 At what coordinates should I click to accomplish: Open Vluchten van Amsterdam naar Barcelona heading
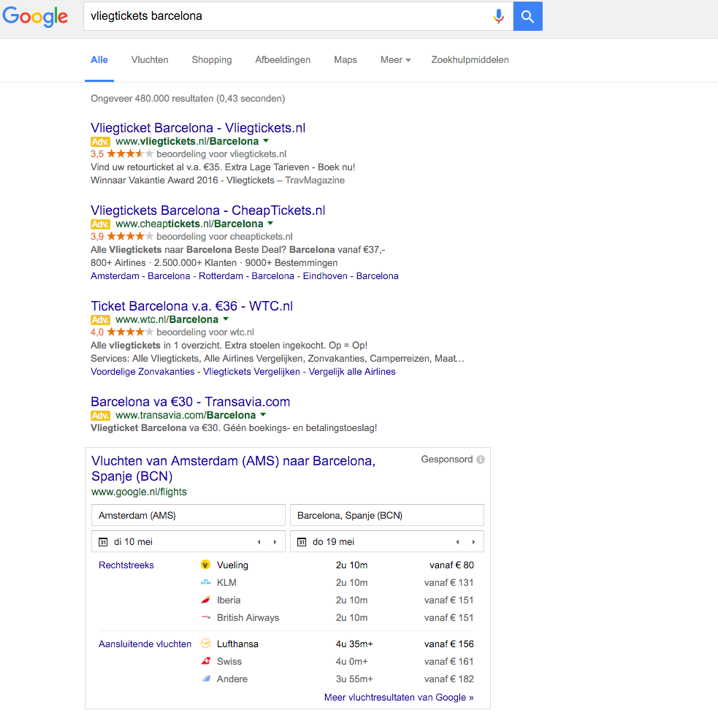pyautogui.click(x=234, y=468)
